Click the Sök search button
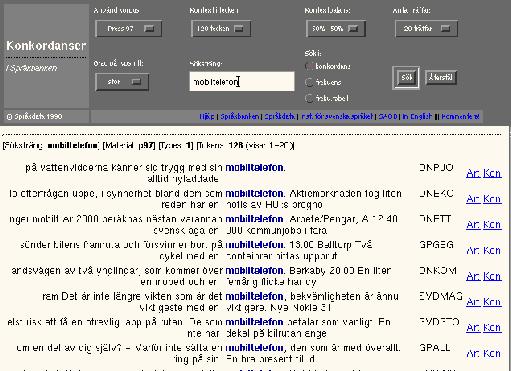 click(406, 78)
